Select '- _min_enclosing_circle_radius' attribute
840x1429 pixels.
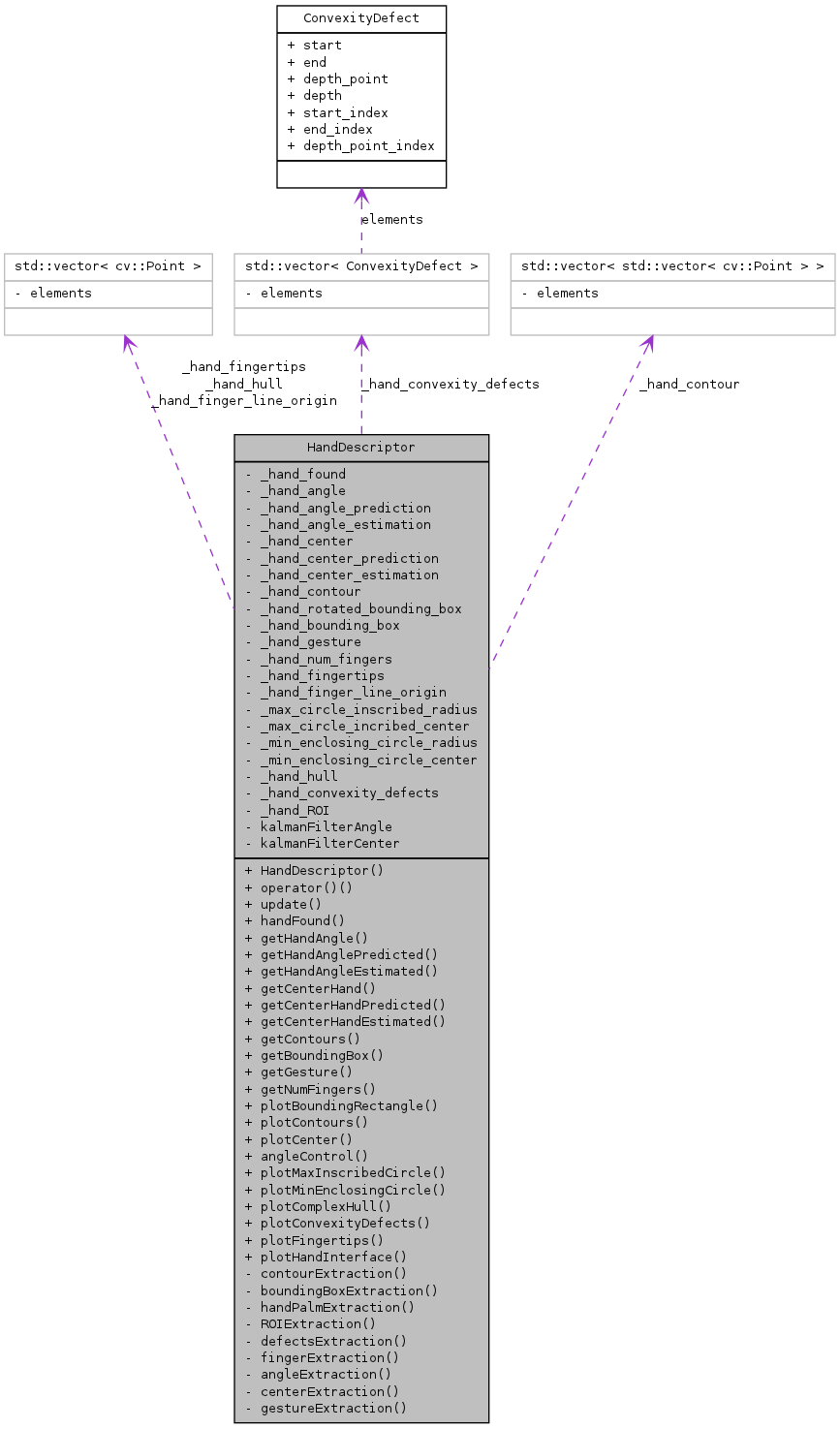coord(361,742)
